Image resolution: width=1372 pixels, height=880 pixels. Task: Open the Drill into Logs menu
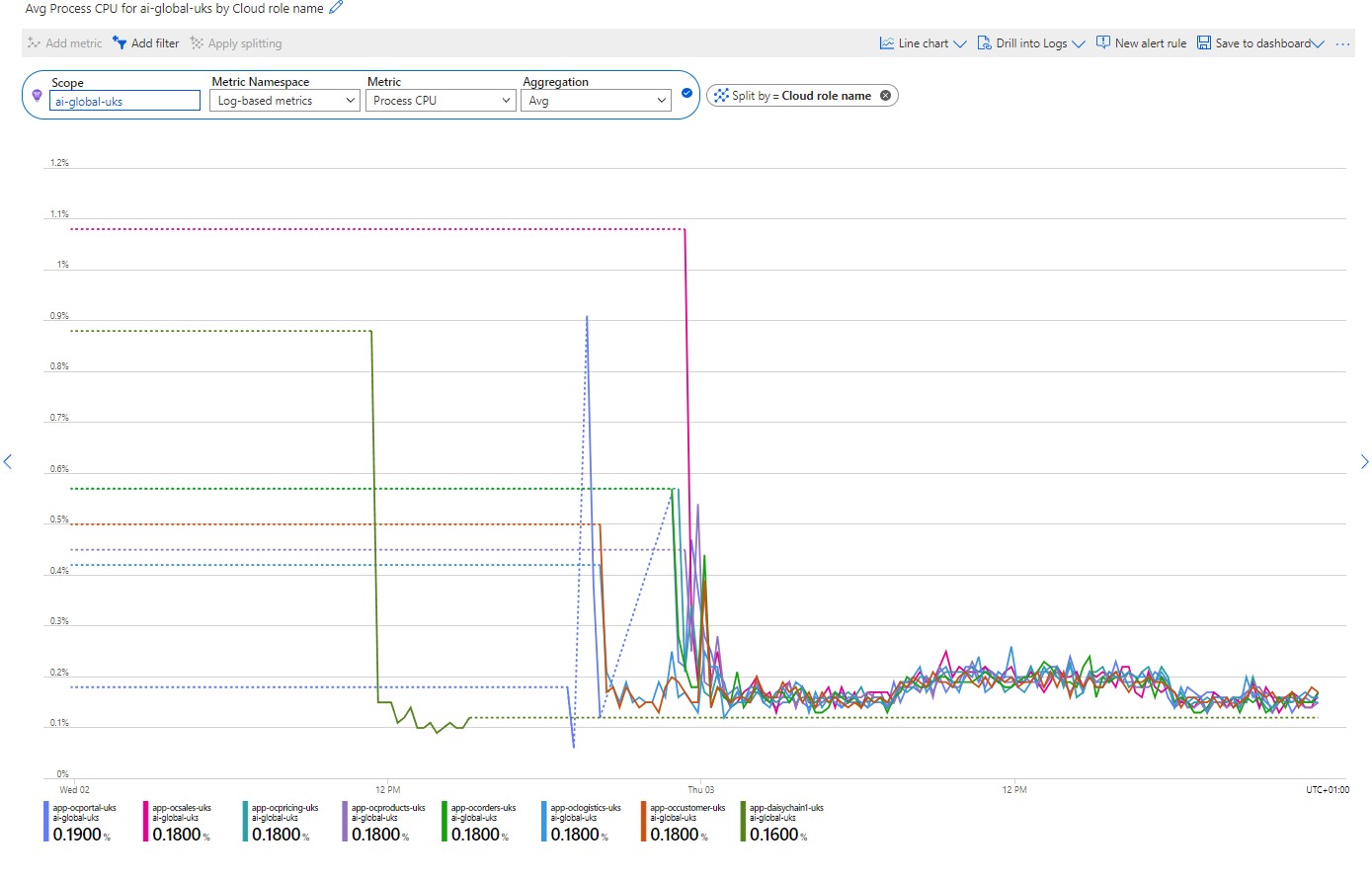[x=1030, y=43]
